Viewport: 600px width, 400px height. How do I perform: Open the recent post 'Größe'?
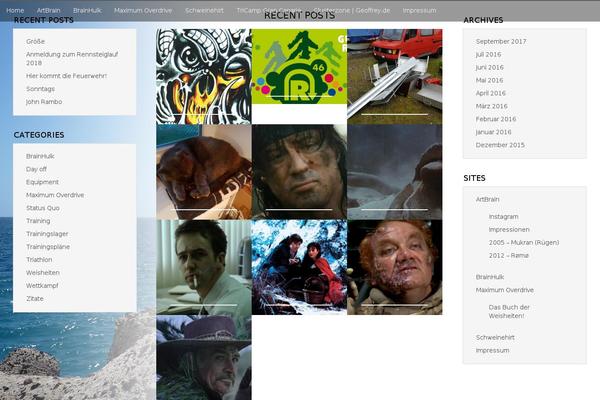pos(35,41)
